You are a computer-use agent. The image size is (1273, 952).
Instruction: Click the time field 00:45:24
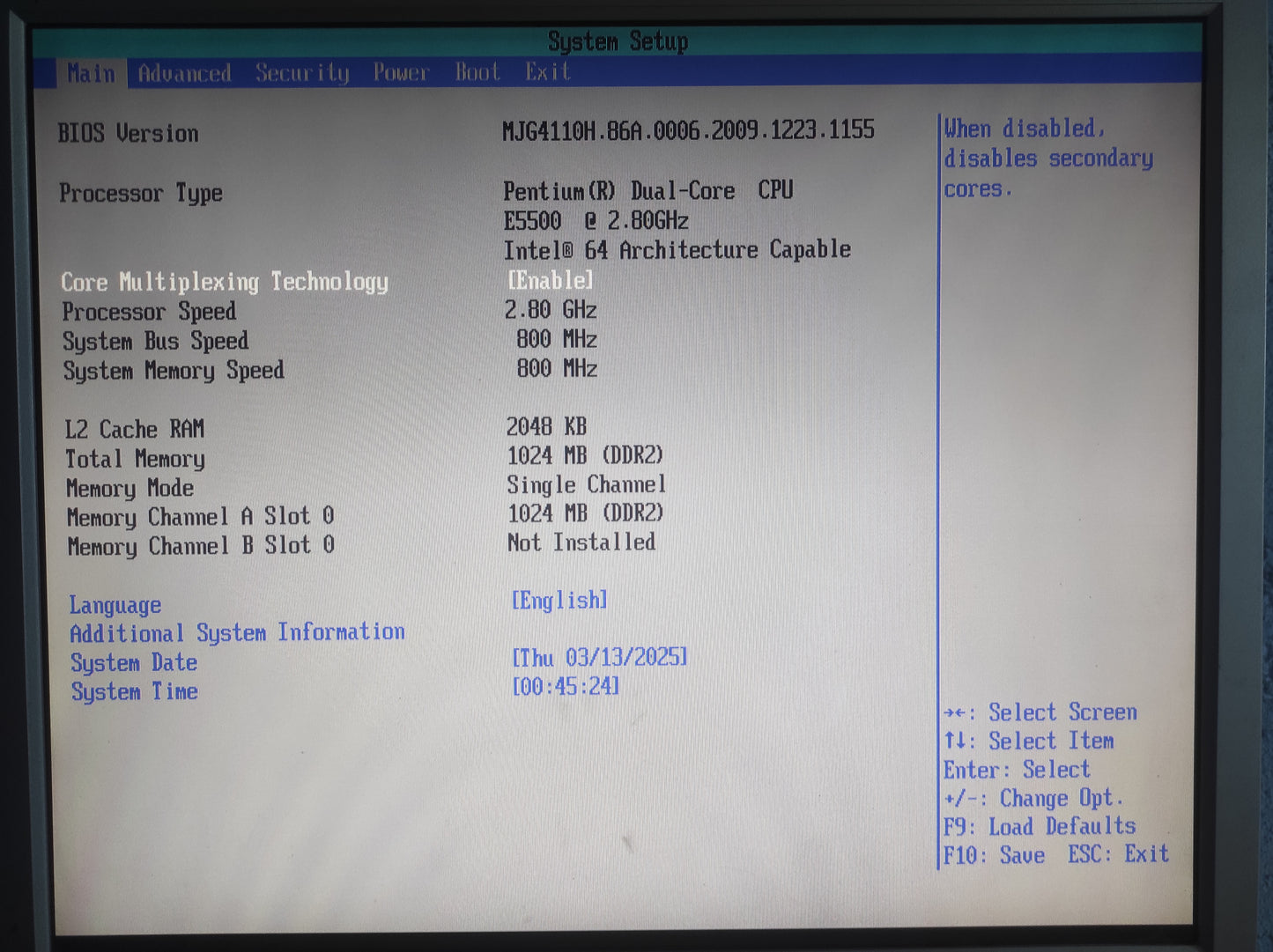coord(566,687)
